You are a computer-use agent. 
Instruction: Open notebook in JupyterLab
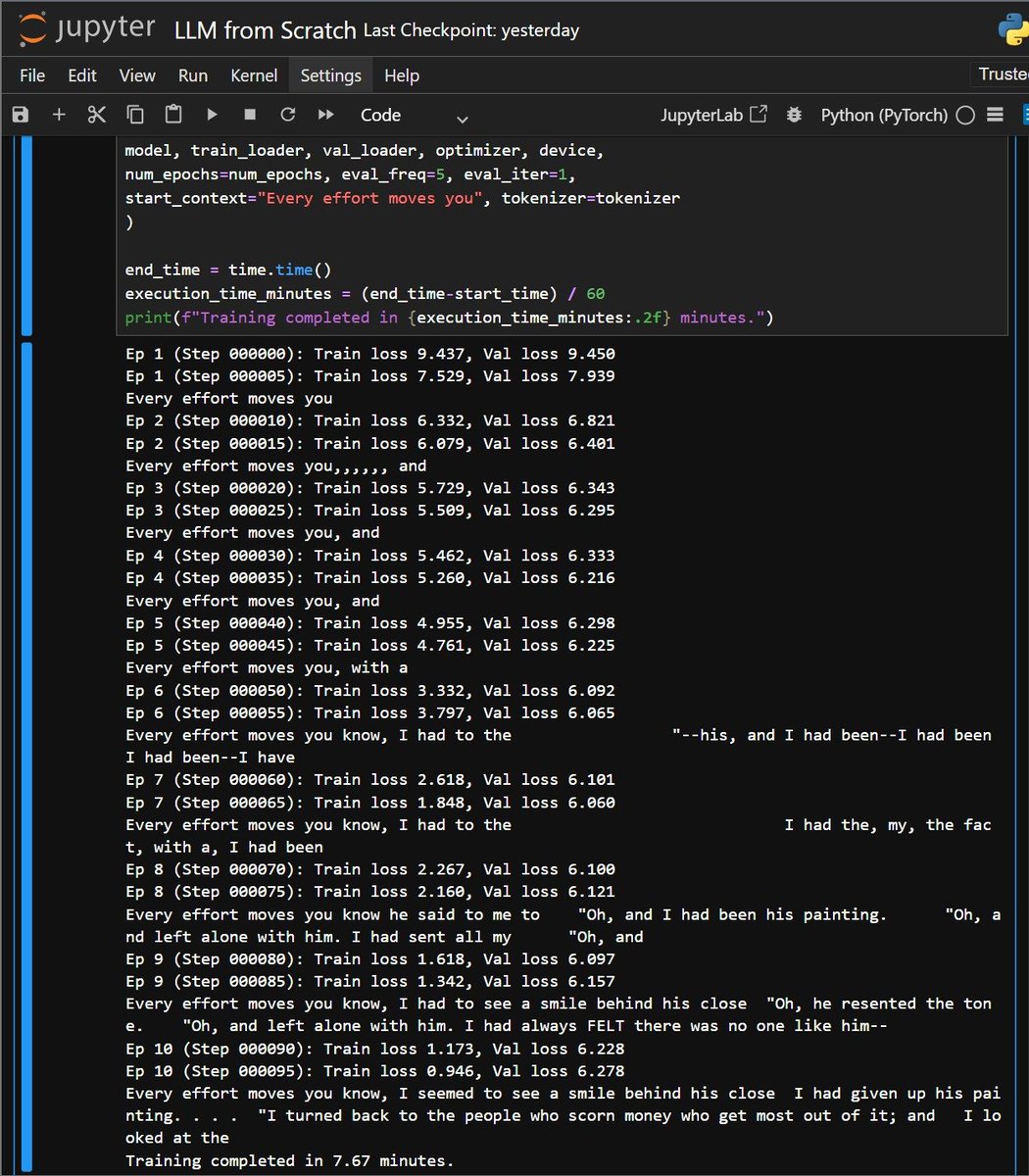(713, 115)
